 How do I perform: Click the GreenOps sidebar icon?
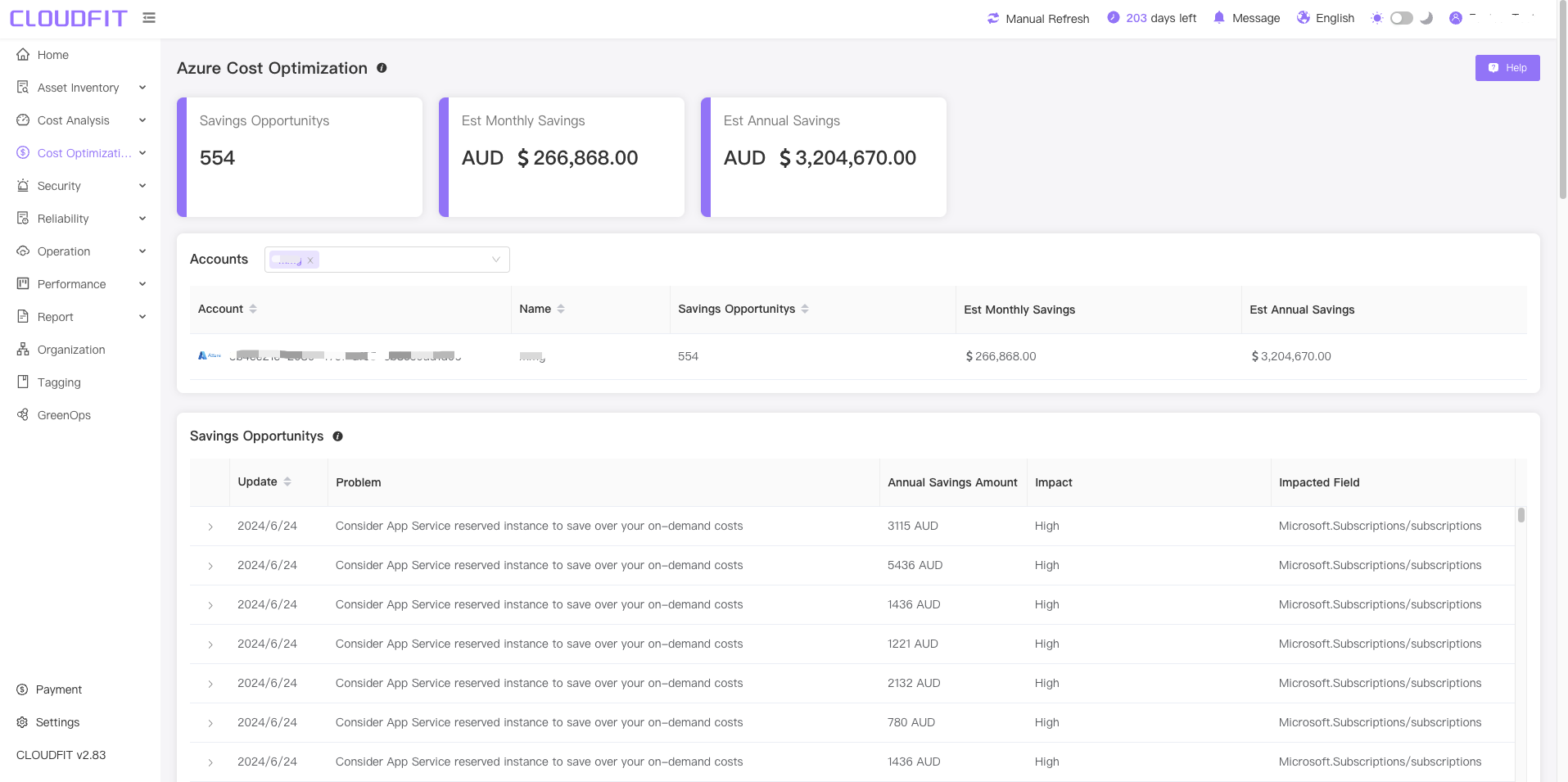(23, 415)
